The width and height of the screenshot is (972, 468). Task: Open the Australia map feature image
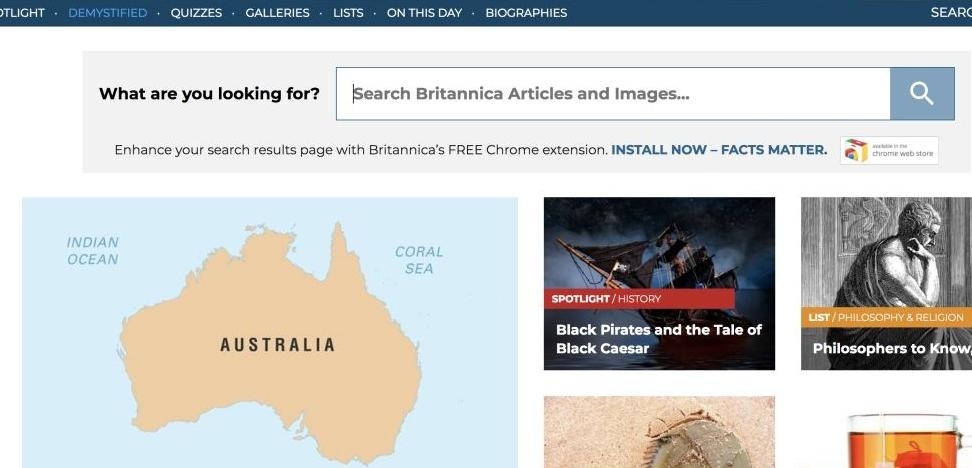(x=270, y=332)
